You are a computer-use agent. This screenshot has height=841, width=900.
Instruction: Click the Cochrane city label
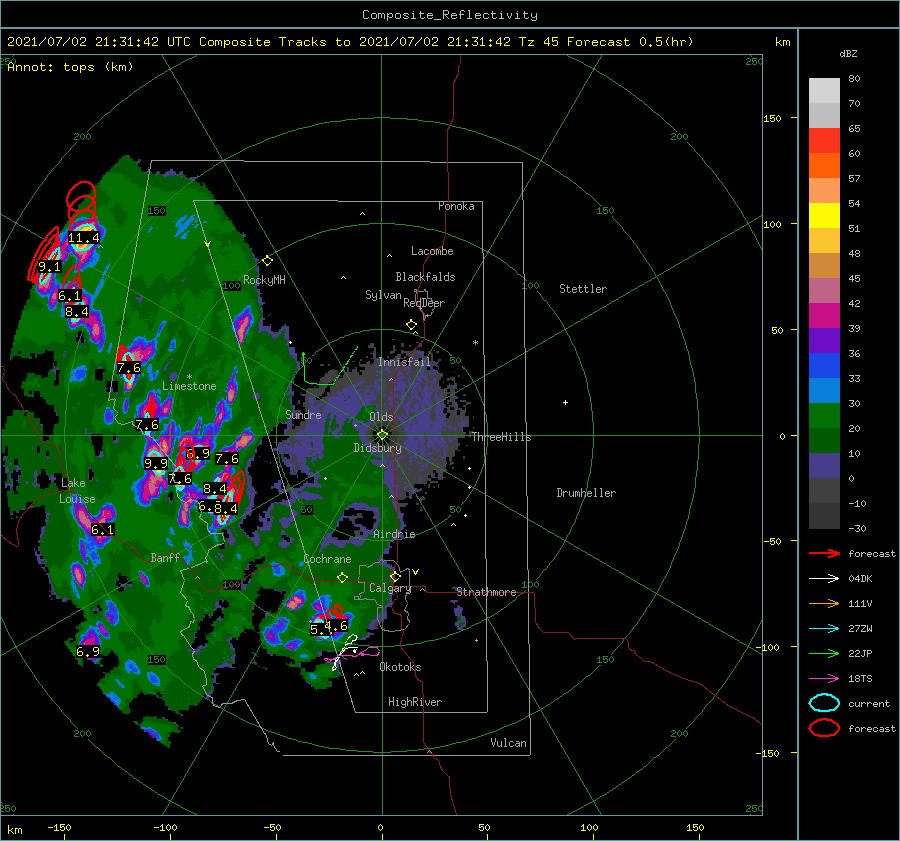click(327, 559)
